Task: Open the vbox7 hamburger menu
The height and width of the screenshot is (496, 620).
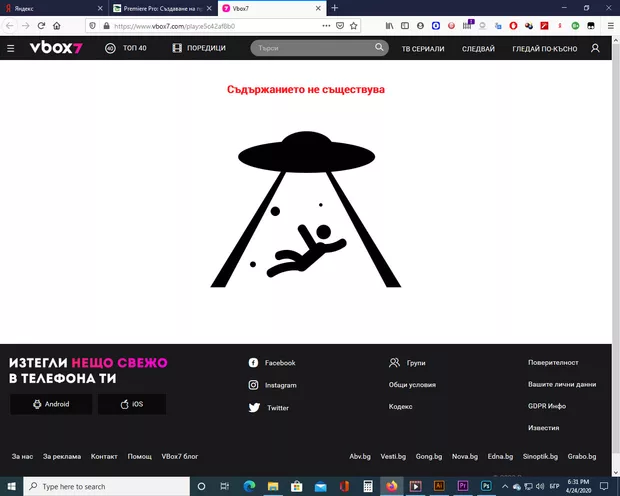Action: coord(11,48)
